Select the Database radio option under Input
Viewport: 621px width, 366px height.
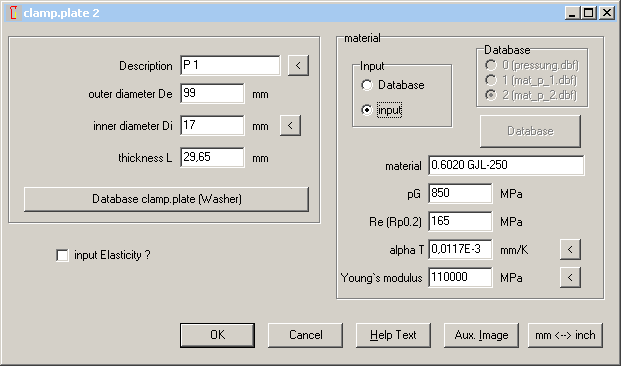367,85
